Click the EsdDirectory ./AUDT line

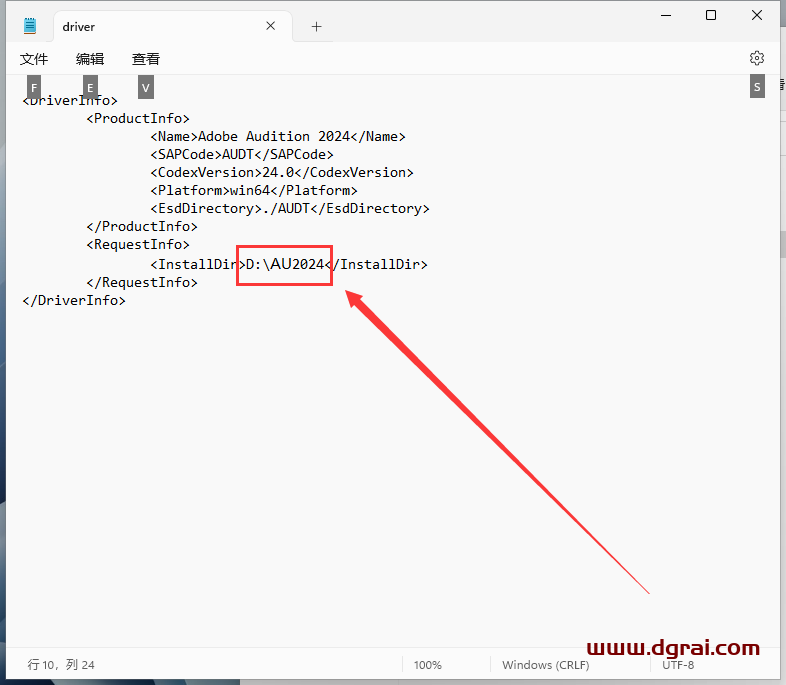[x=290, y=208]
